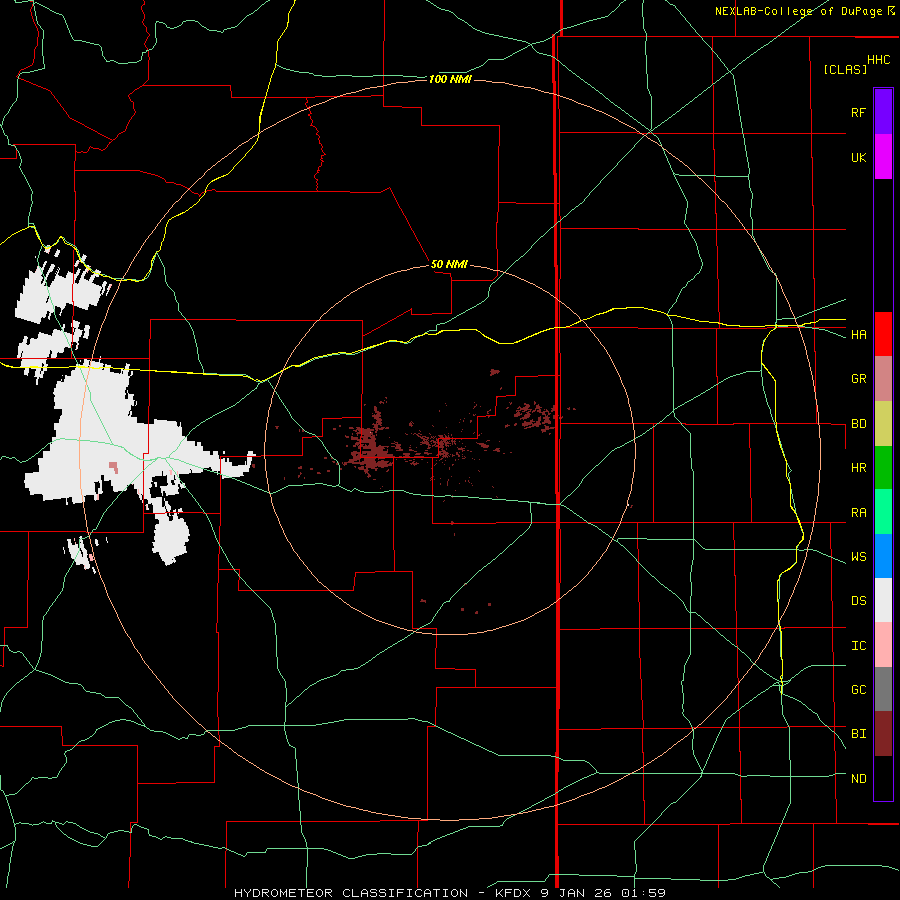Click the BI legend label

[858, 734]
